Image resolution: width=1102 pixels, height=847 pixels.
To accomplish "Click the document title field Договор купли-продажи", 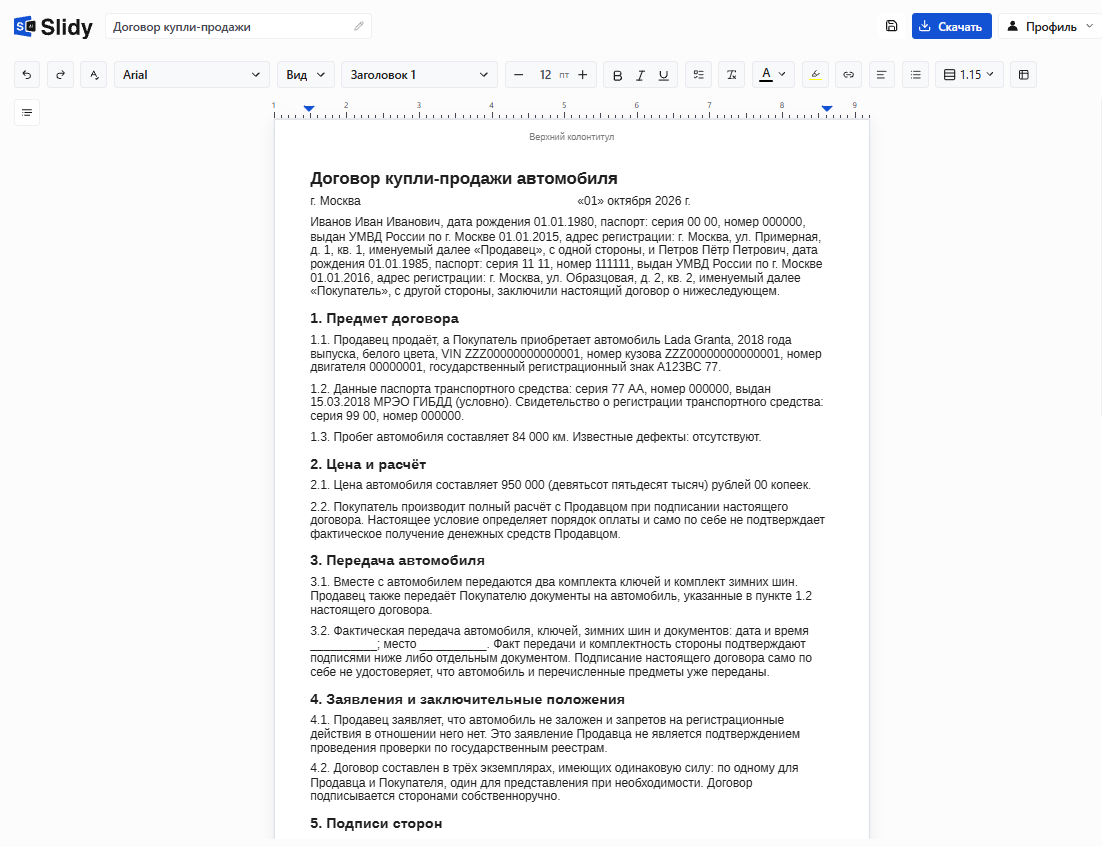I will coord(238,27).
